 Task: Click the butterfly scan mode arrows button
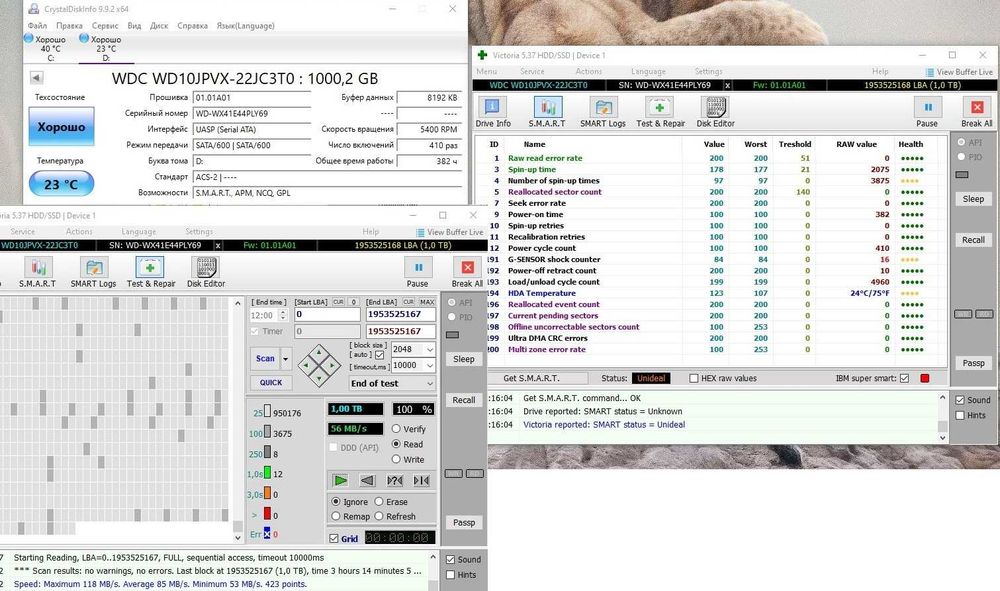point(422,480)
